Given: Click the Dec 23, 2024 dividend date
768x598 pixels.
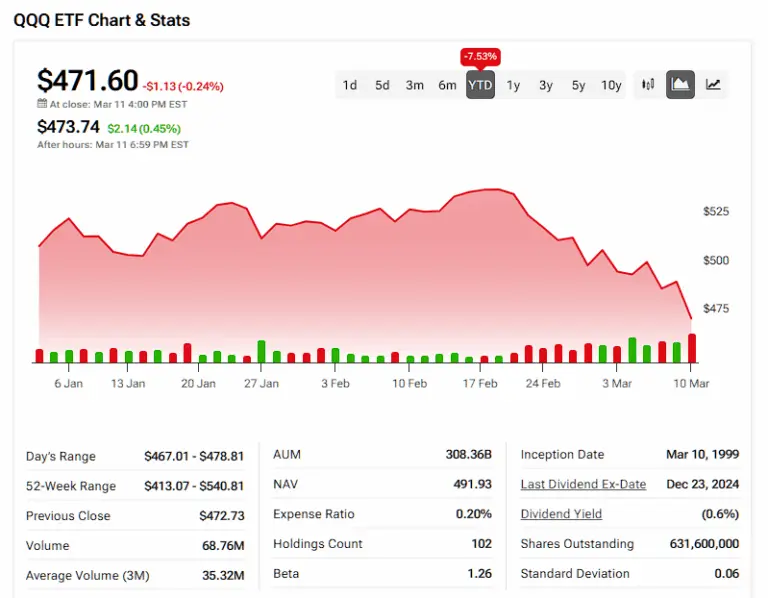Looking at the screenshot, I should click(702, 484).
